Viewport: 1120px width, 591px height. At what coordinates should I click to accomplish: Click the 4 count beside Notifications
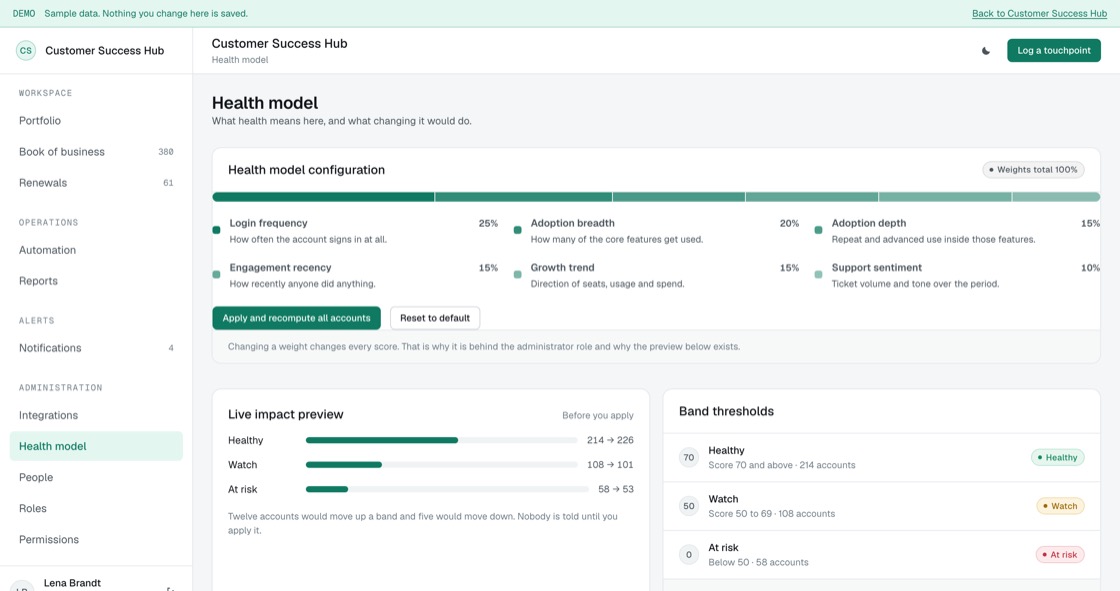click(171, 348)
